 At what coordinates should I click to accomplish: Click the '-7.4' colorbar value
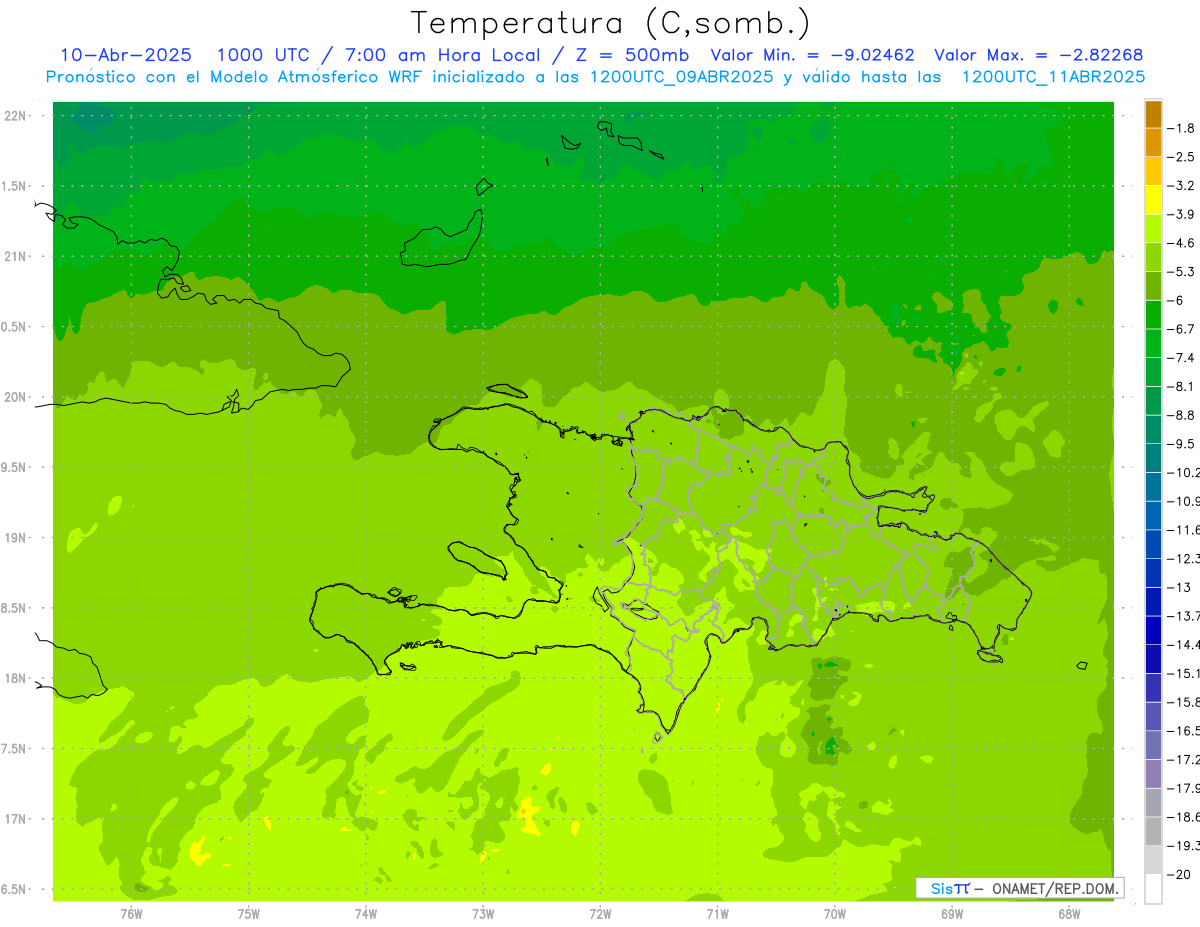pyautogui.click(x=1182, y=357)
